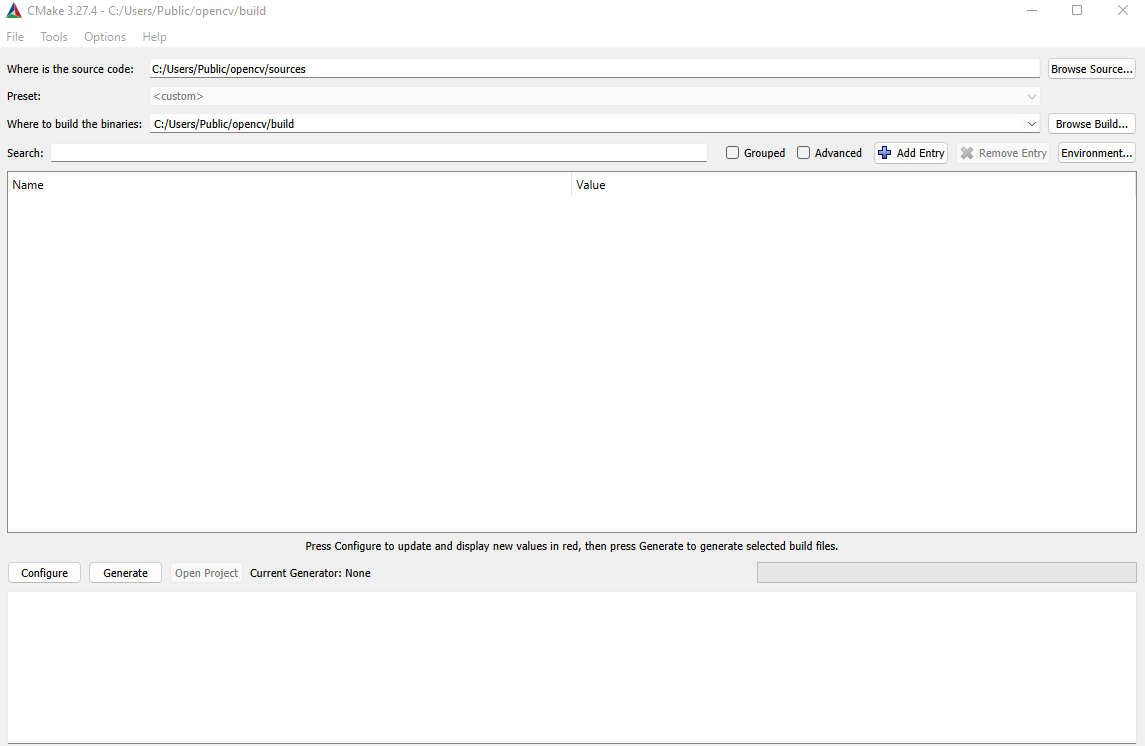Enable the Advanced checkbox
This screenshot has width=1145, height=746.
803,153
